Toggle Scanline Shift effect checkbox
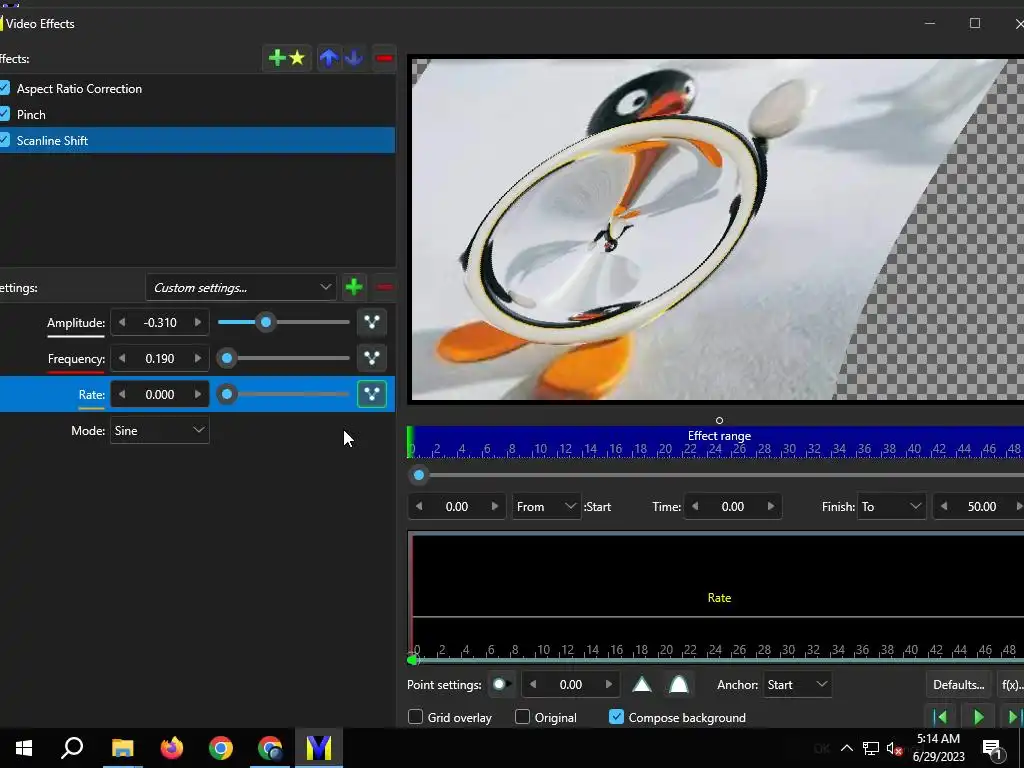The width and height of the screenshot is (1024, 768). click(5, 140)
